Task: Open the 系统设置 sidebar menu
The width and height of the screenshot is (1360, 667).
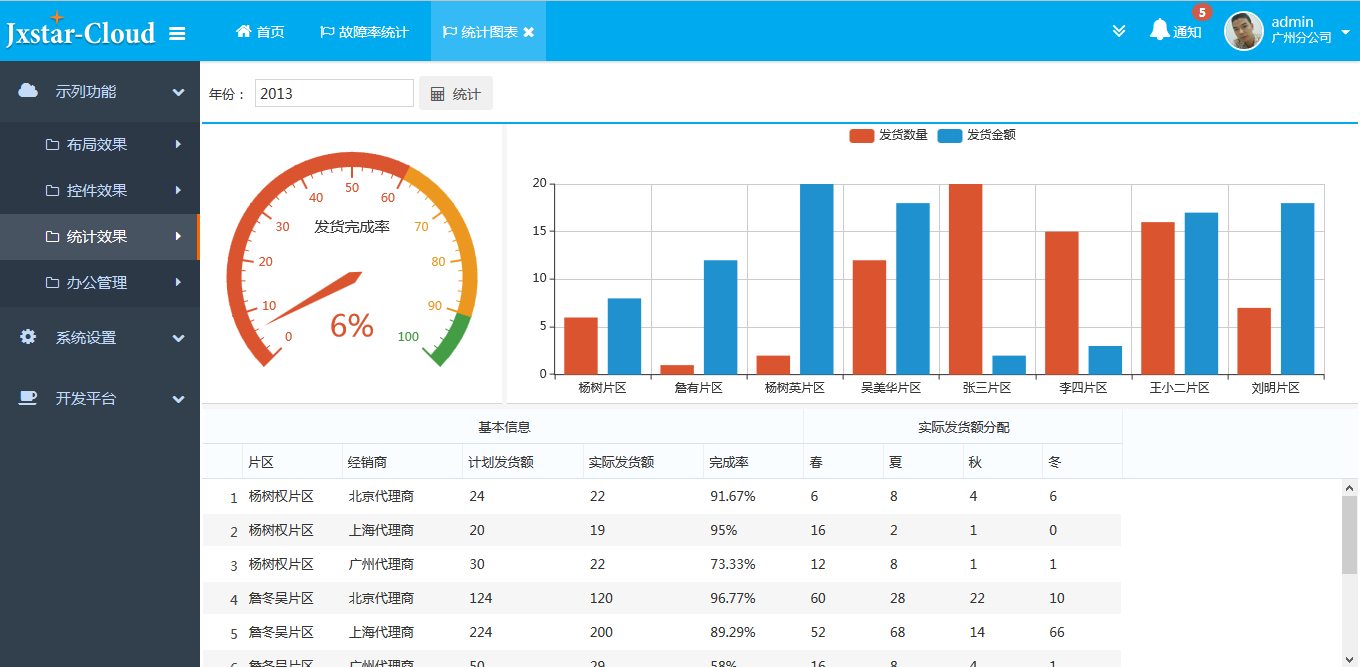Action: 100,338
